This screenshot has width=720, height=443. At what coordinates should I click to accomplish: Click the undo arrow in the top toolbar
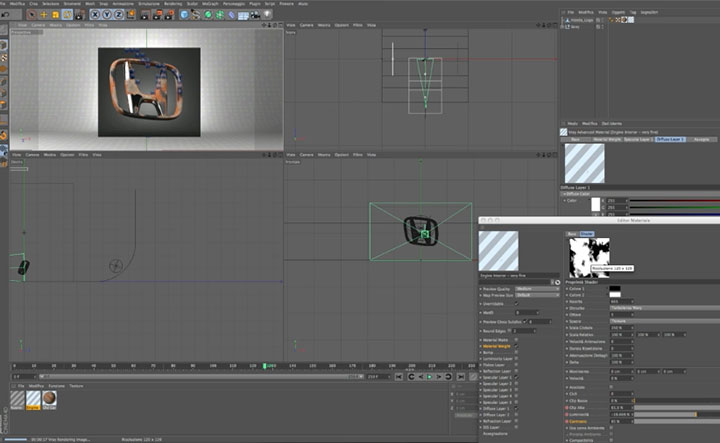point(6,15)
